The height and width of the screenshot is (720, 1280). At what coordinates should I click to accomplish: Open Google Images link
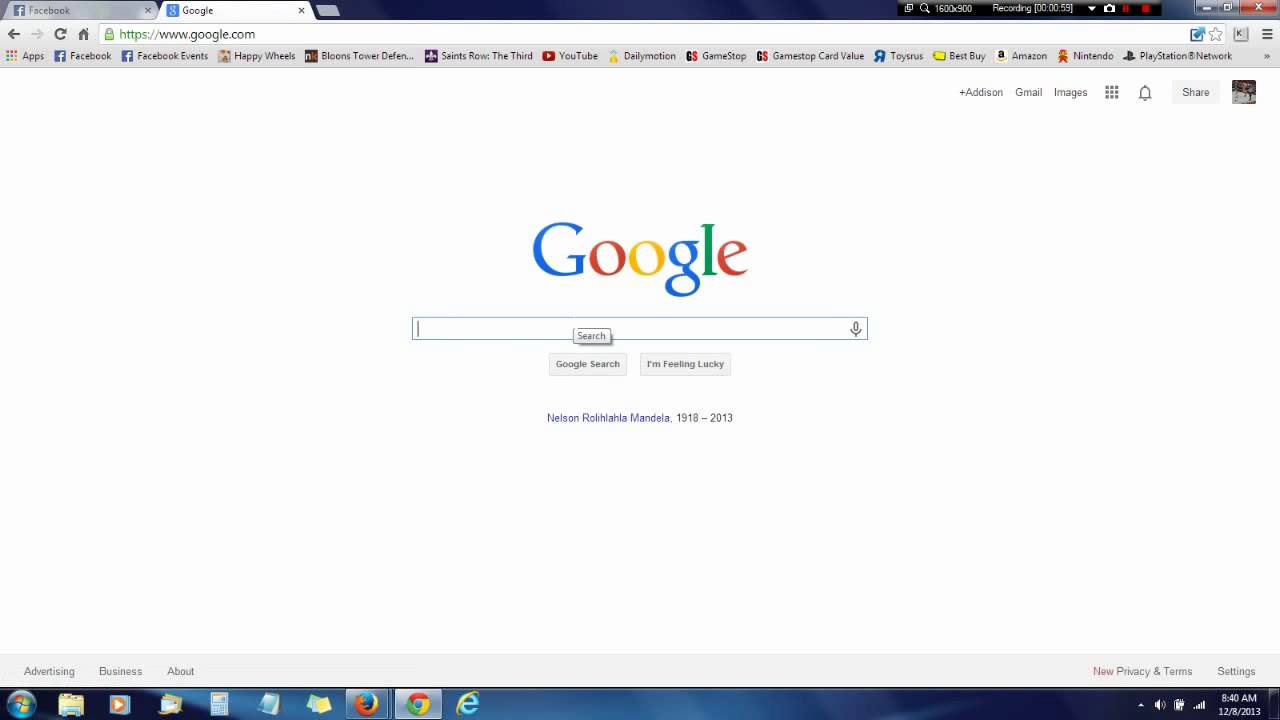click(1070, 92)
